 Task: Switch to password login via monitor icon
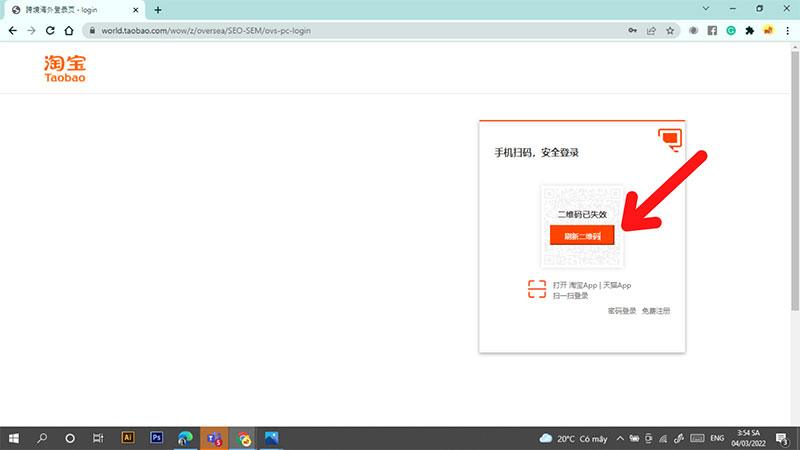[x=670, y=140]
